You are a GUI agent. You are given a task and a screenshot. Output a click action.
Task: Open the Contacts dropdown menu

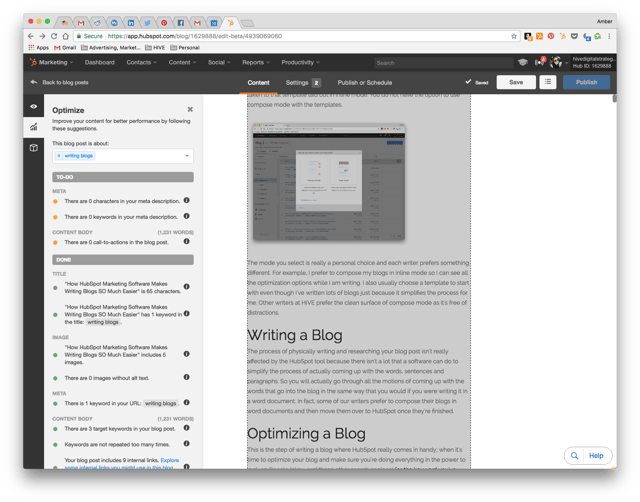(141, 62)
